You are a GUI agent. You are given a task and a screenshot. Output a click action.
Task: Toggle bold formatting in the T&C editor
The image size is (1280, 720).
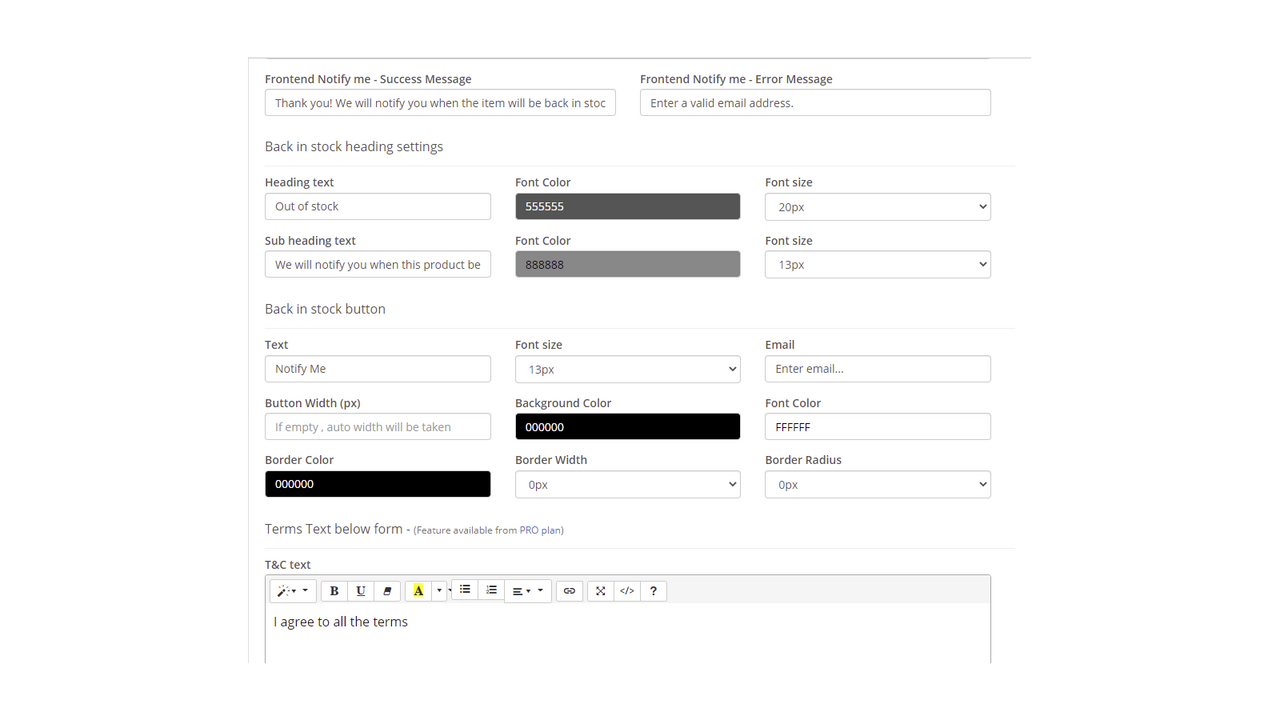coord(334,590)
